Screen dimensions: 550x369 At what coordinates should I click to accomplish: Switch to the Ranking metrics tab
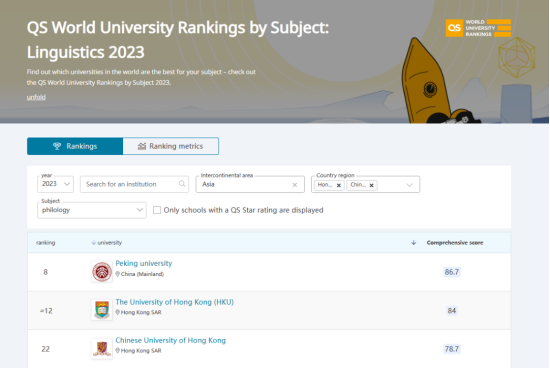(x=171, y=146)
